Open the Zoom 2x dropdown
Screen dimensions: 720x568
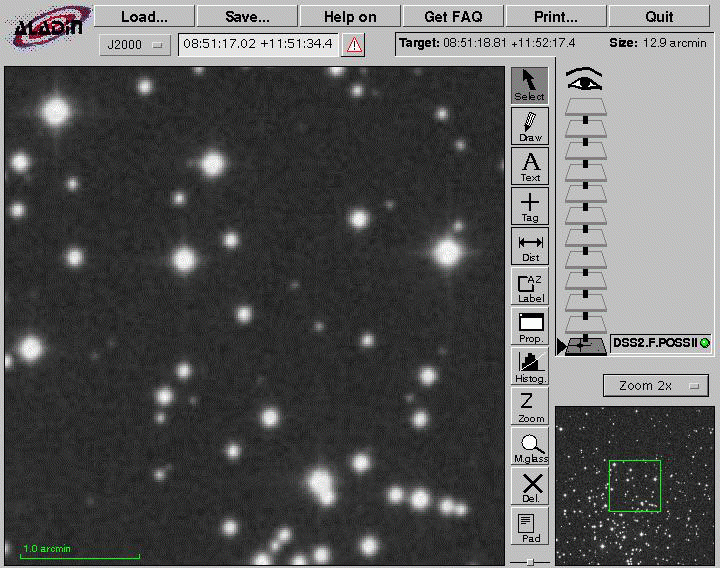pyautogui.click(x=656, y=386)
